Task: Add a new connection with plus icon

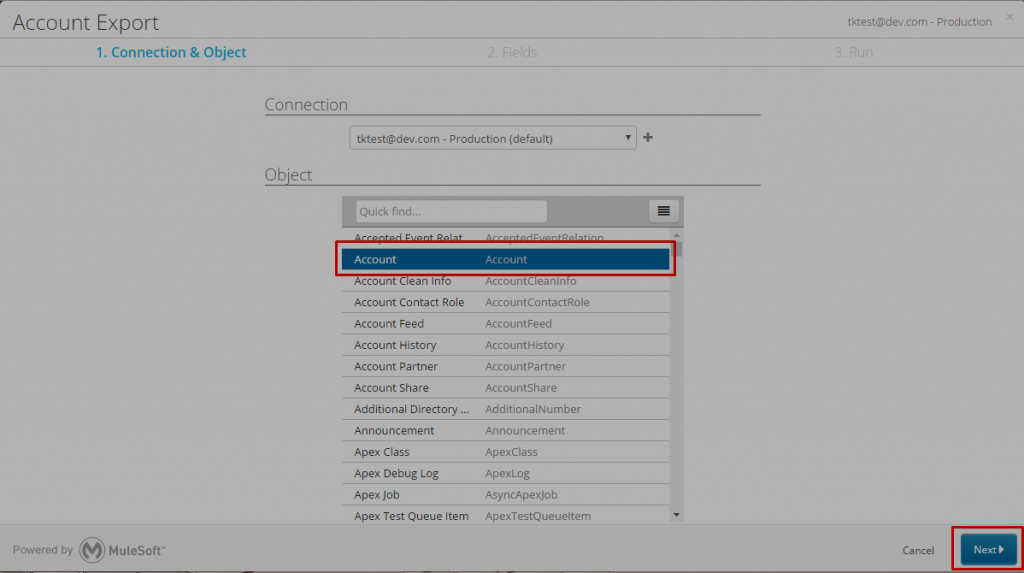Action: pyautogui.click(x=648, y=138)
